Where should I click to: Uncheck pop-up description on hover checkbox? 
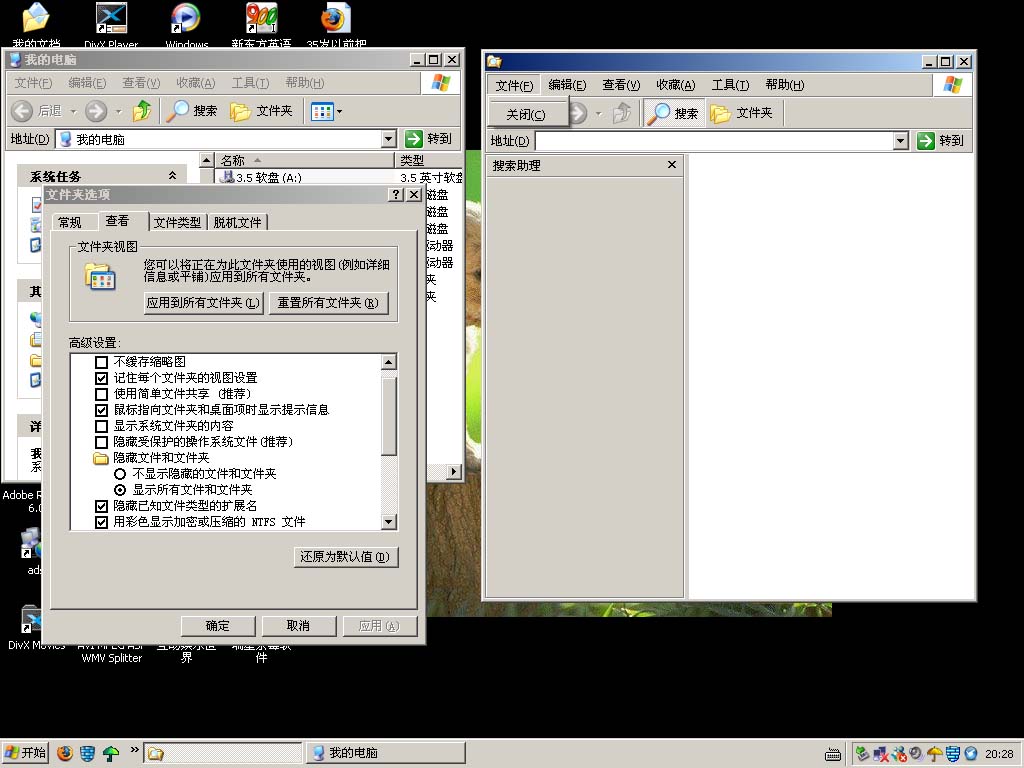[x=101, y=410]
